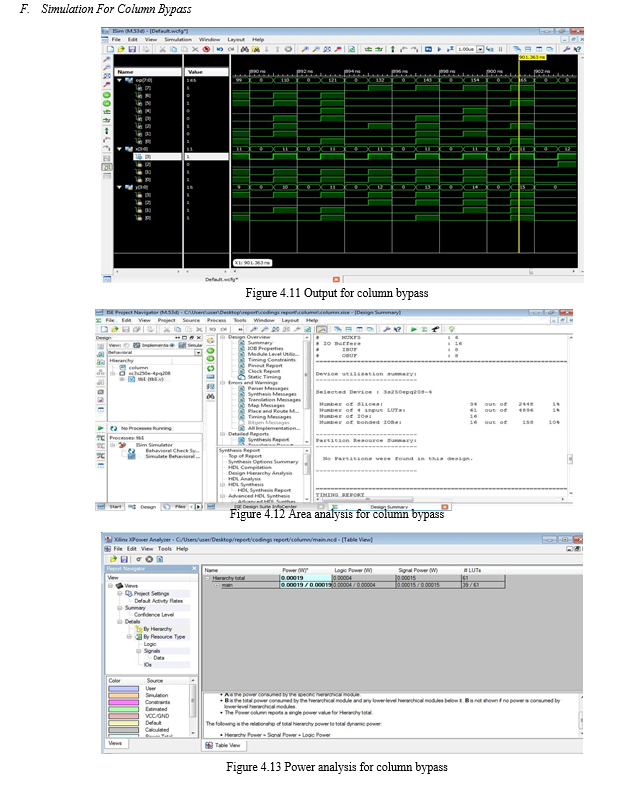
Task: Open the Source menu in ISE Project Navigator
Action: click(x=191, y=320)
